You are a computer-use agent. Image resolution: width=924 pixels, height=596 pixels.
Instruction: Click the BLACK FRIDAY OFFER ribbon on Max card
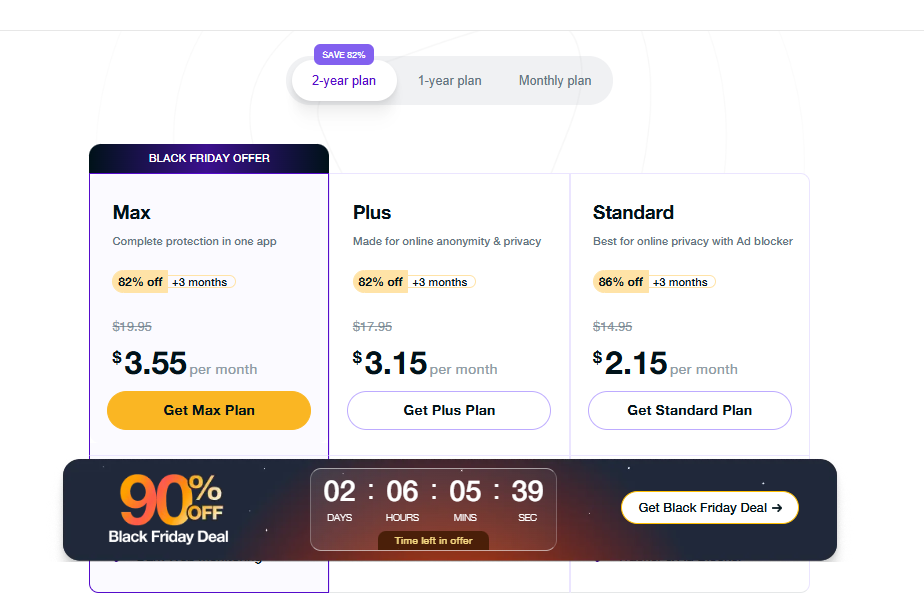coord(208,158)
